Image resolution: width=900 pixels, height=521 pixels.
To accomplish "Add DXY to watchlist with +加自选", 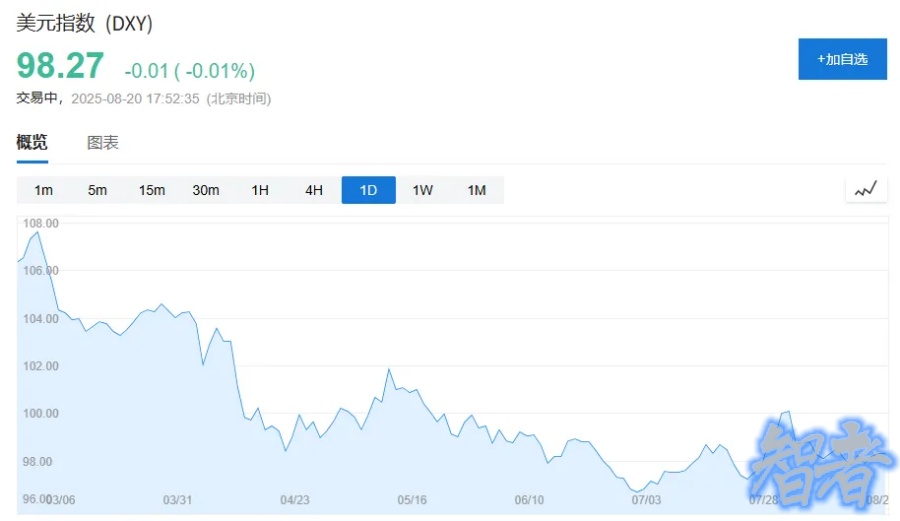I will pos(842,59).
